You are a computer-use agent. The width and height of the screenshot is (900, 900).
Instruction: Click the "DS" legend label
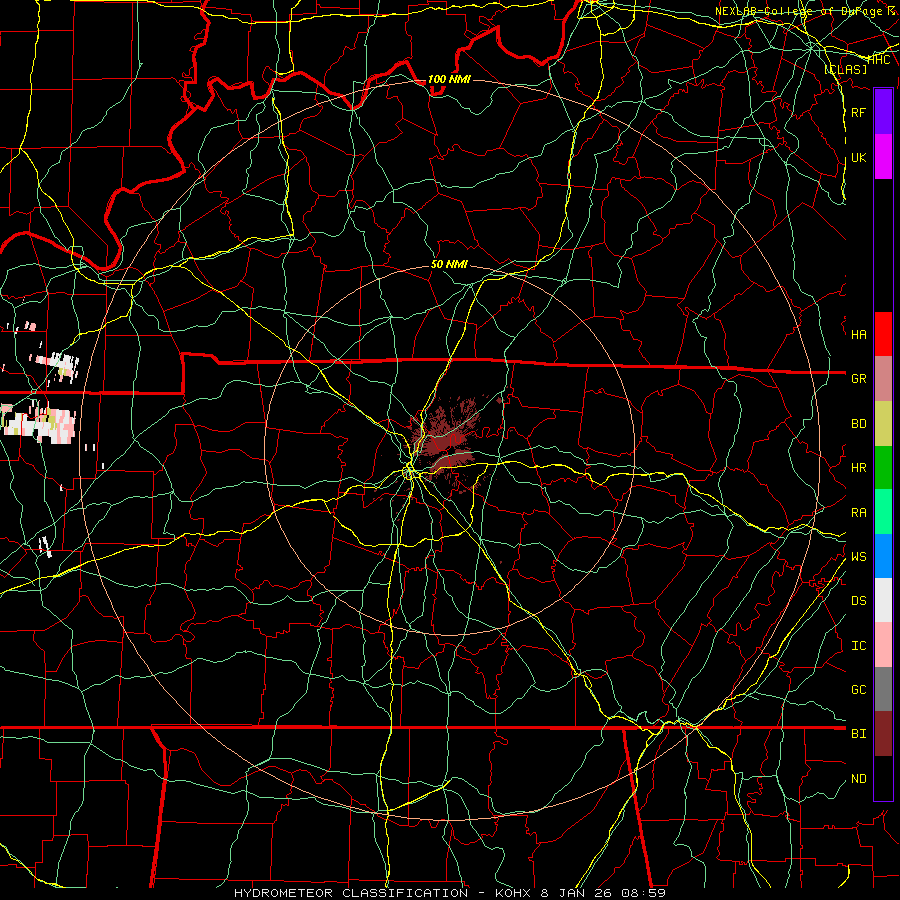(x=859, y=601)
